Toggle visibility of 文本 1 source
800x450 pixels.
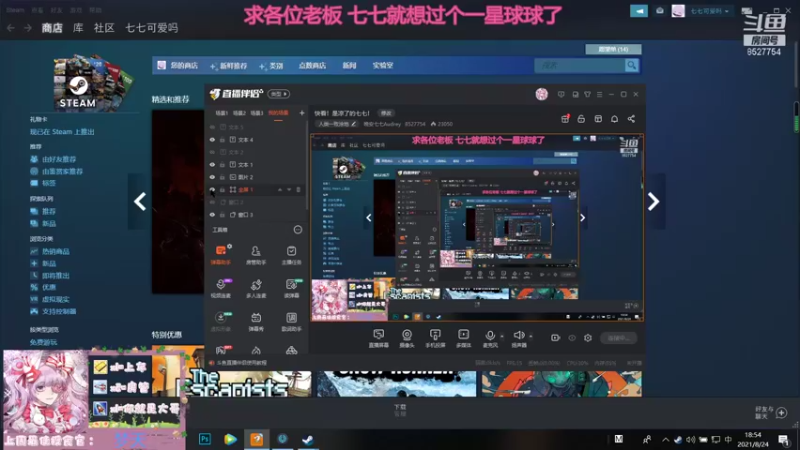[x=212, y=165]
